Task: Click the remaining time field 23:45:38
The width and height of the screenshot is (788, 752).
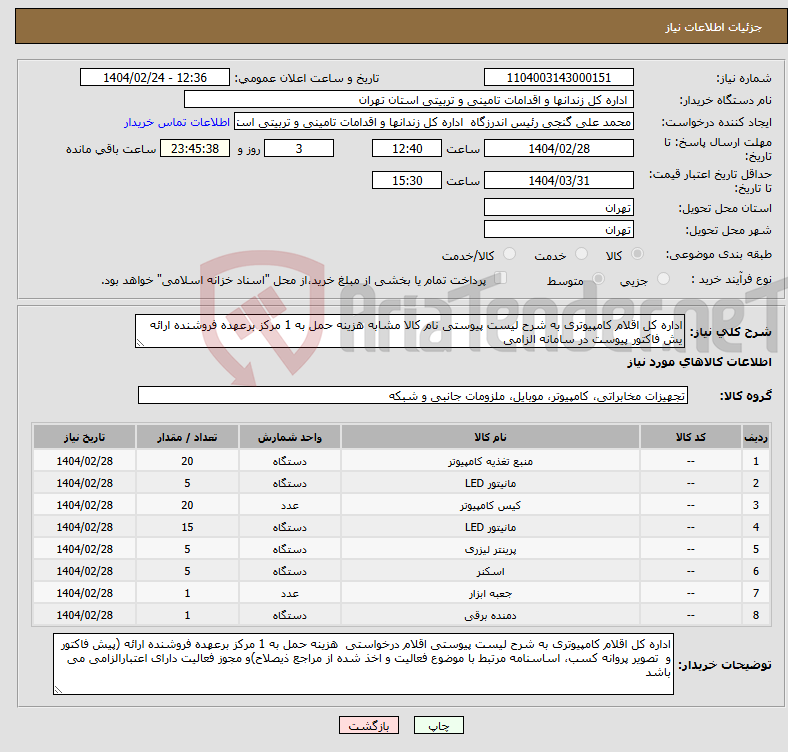Action: pyautogui.click(x=195, y=148)
